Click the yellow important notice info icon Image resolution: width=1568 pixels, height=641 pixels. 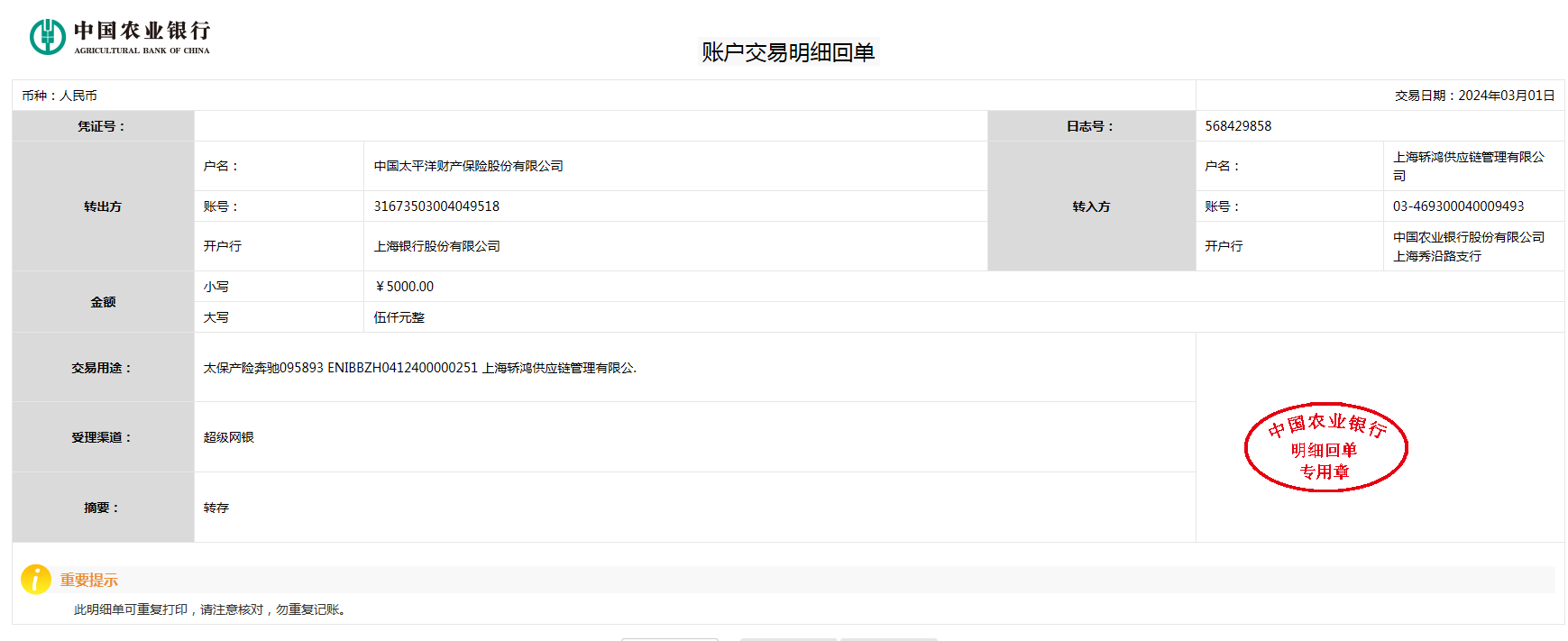click(36, 580)
